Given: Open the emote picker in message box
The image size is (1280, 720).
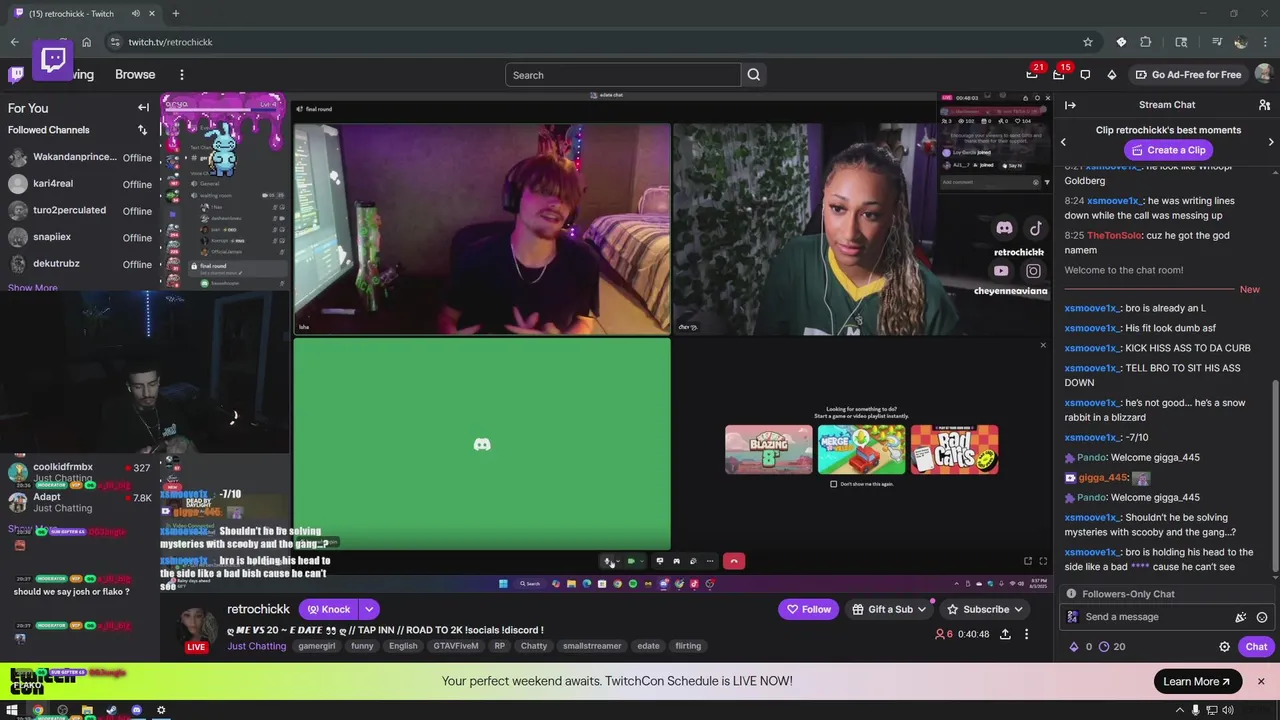Looking at the screenshot, I should click(x=1262, y=617).
